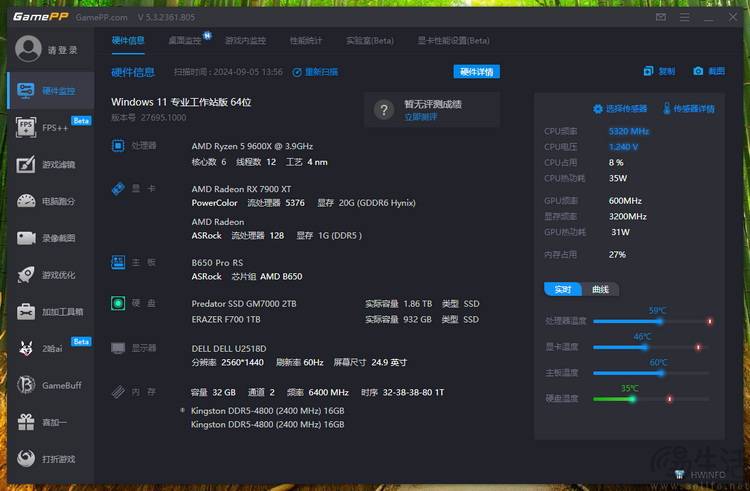This screenshot has width=750, height=491.
Task: Click the 请登录 login text
Action: pos(63,50)
